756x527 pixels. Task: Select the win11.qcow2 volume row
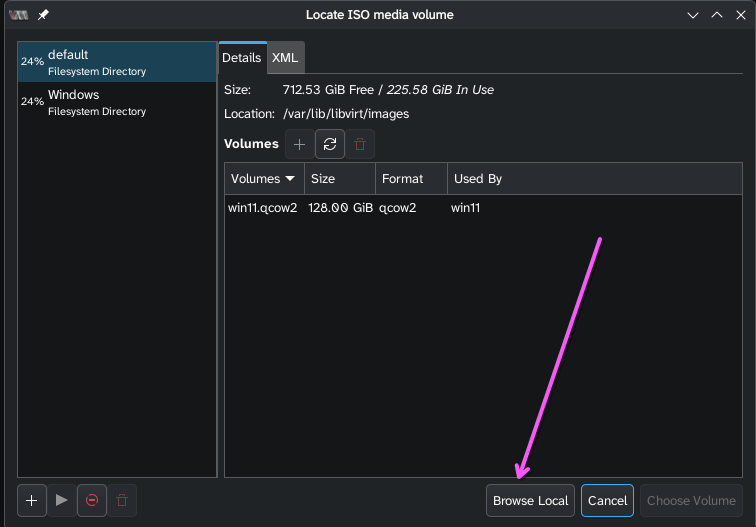[263, 208]
